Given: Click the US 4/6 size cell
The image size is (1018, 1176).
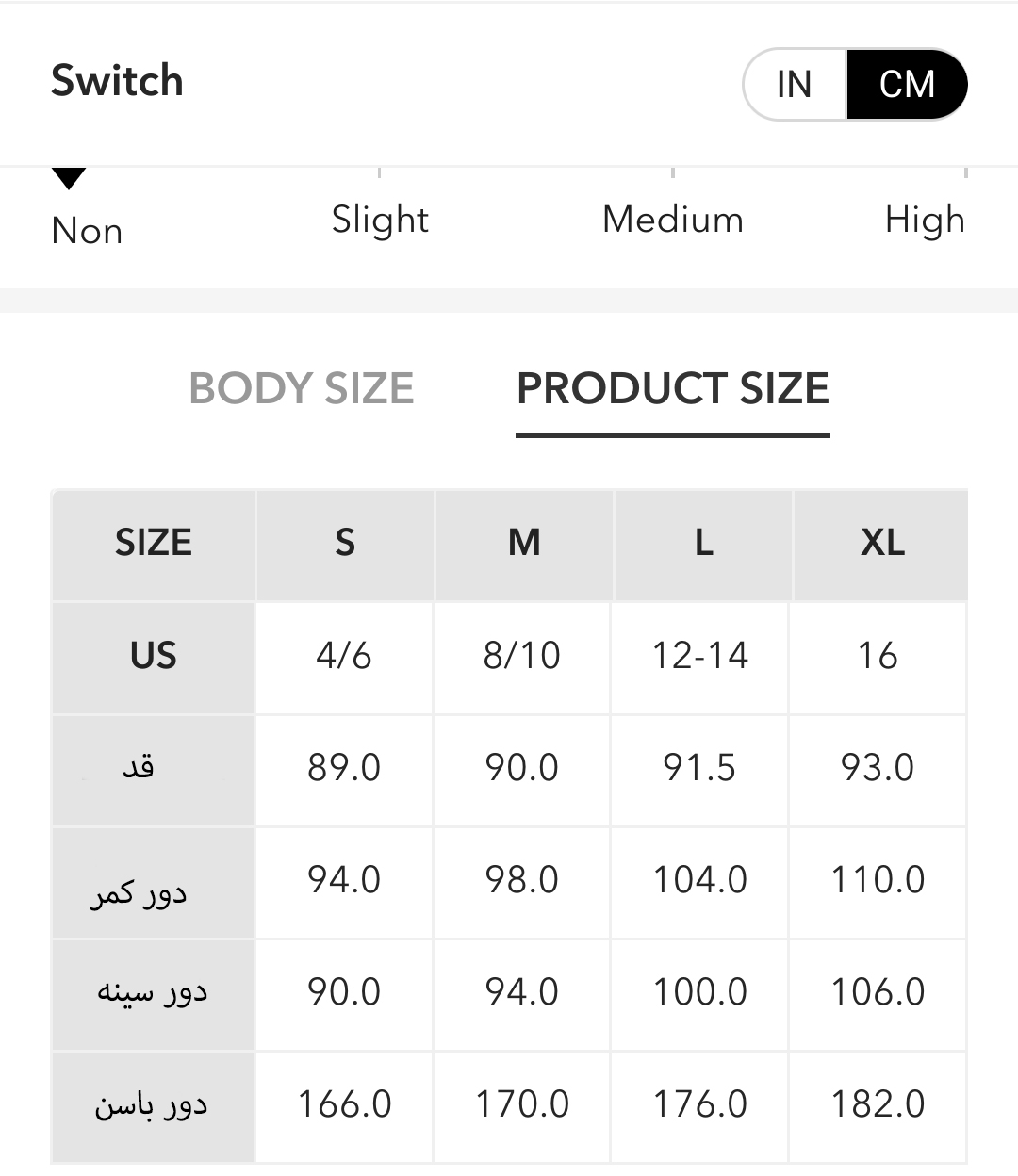Looking at the screenshot, I should click(x=344, y=656).
